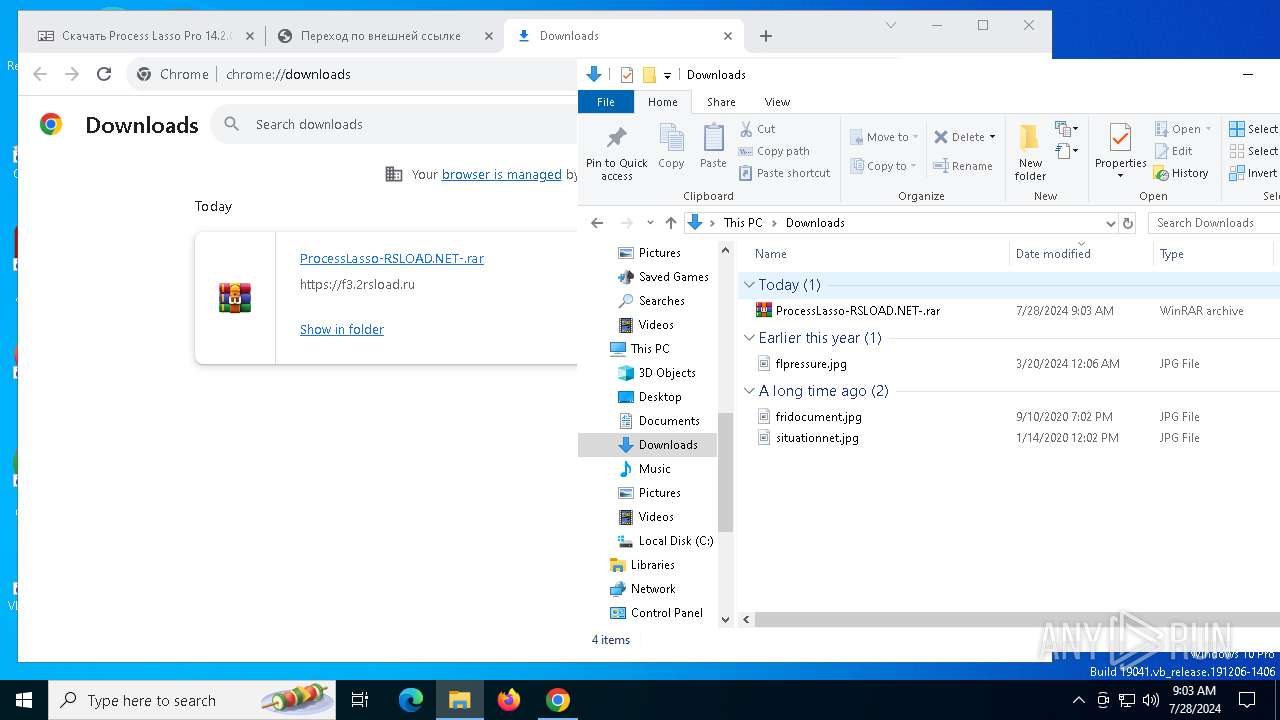This screenshot has height=720, width=1280.
Task: Open notification center icon
Action: [1248, 700]
